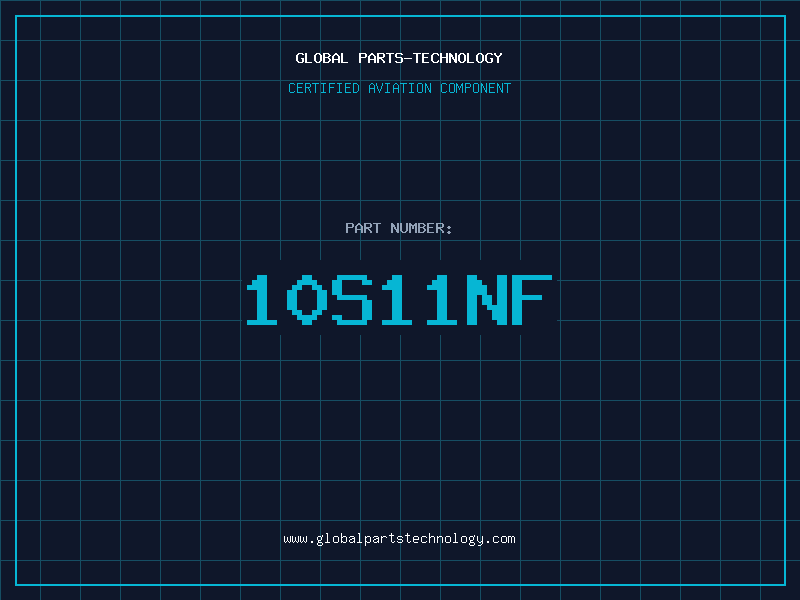This screenshot has height=600, width=800.
Task: Click the first digit 1 of the part number
Action: pyautogui.click(x=263, y=300)
